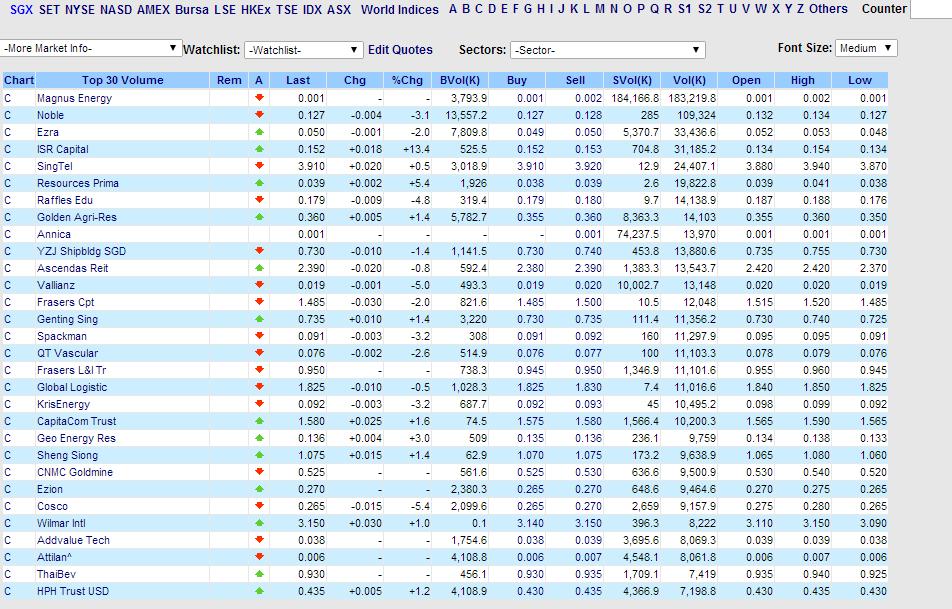Viewport: 952px width, 609px height.
Task: Open World Indices
Action: 400,10
